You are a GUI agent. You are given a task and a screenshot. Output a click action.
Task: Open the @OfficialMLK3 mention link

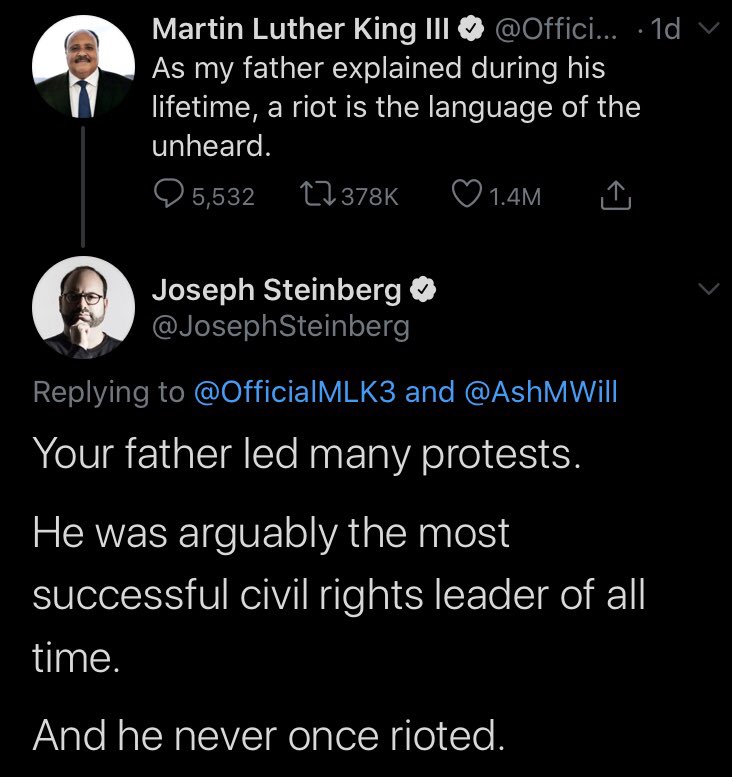[x=295, y=392]
